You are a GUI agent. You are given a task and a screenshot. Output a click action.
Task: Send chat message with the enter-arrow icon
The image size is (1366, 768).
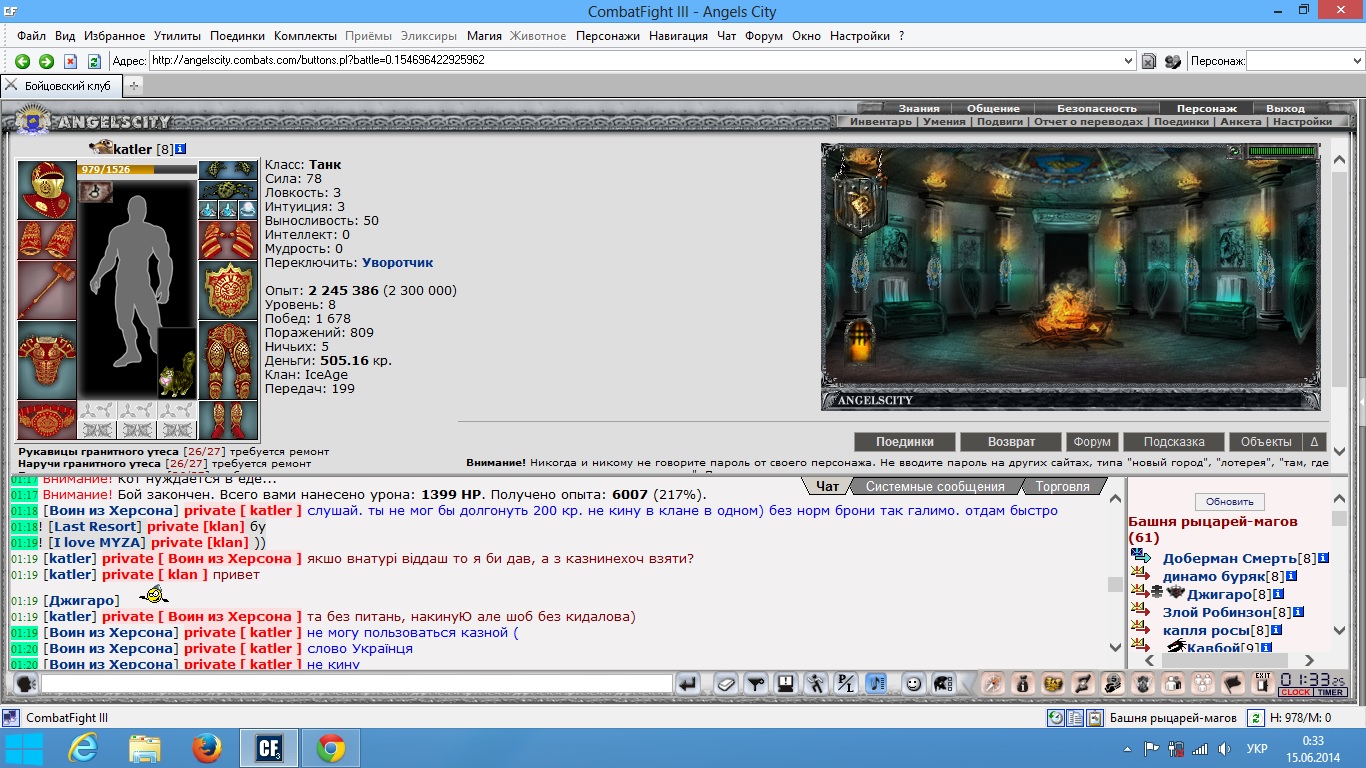(688, 684)
